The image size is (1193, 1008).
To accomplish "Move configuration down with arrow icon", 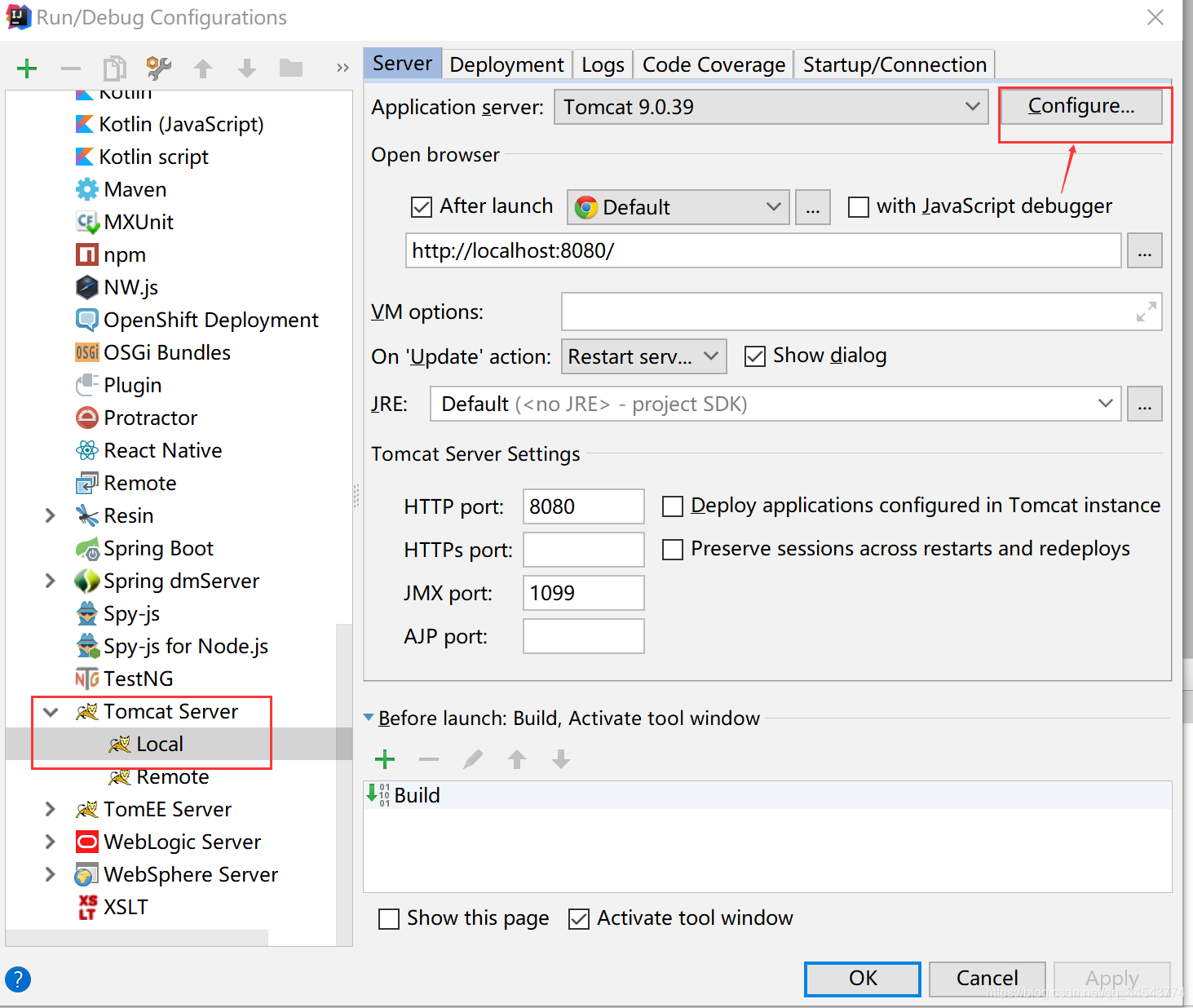I will 247,69.
